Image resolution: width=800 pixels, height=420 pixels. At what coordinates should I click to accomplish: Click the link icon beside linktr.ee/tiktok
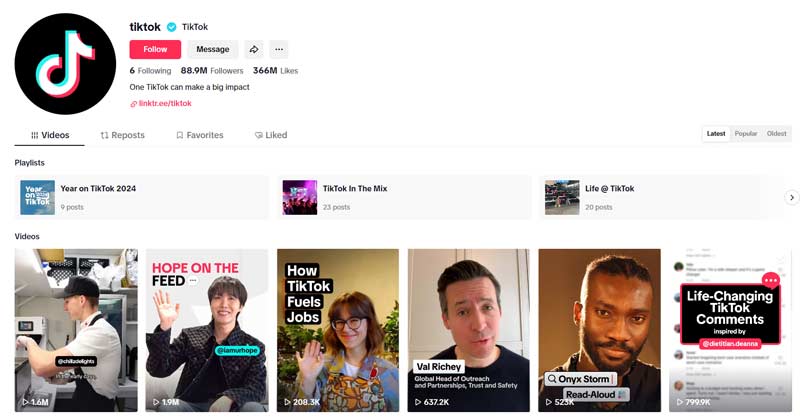[x=133, y=104]
